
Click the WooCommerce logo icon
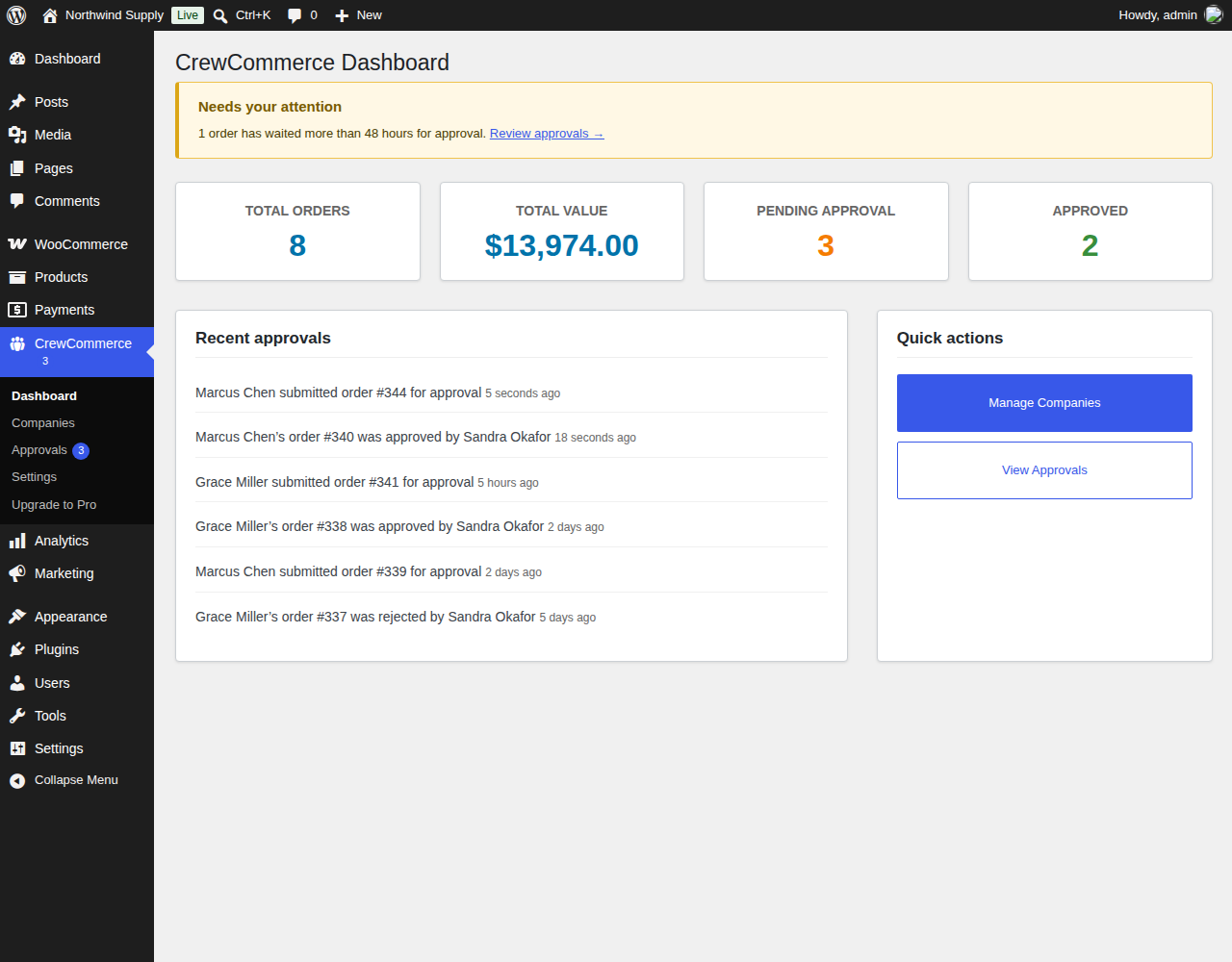click(x=17, y=244)
